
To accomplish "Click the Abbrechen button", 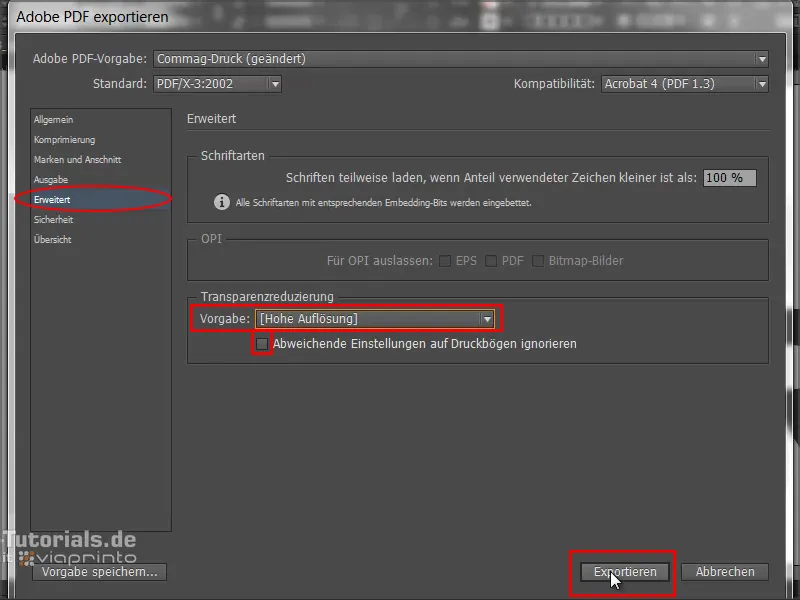I will (725, 572).
